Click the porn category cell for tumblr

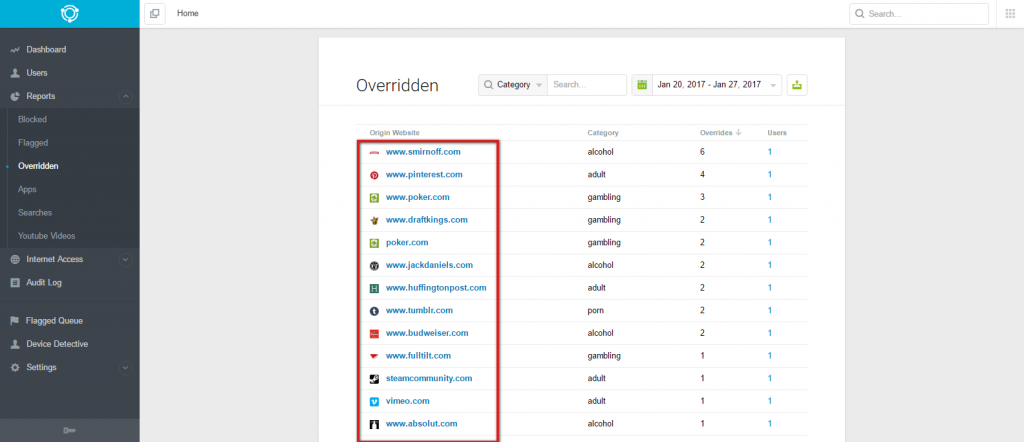tap(595, 311)
